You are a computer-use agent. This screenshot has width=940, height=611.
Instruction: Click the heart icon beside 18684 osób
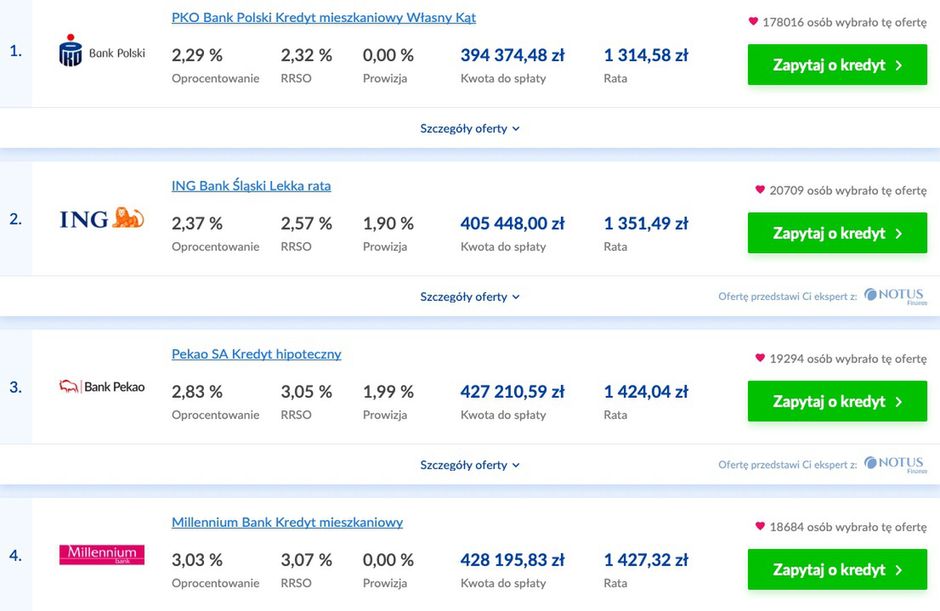pyautogui.click(x=760, y=526)
